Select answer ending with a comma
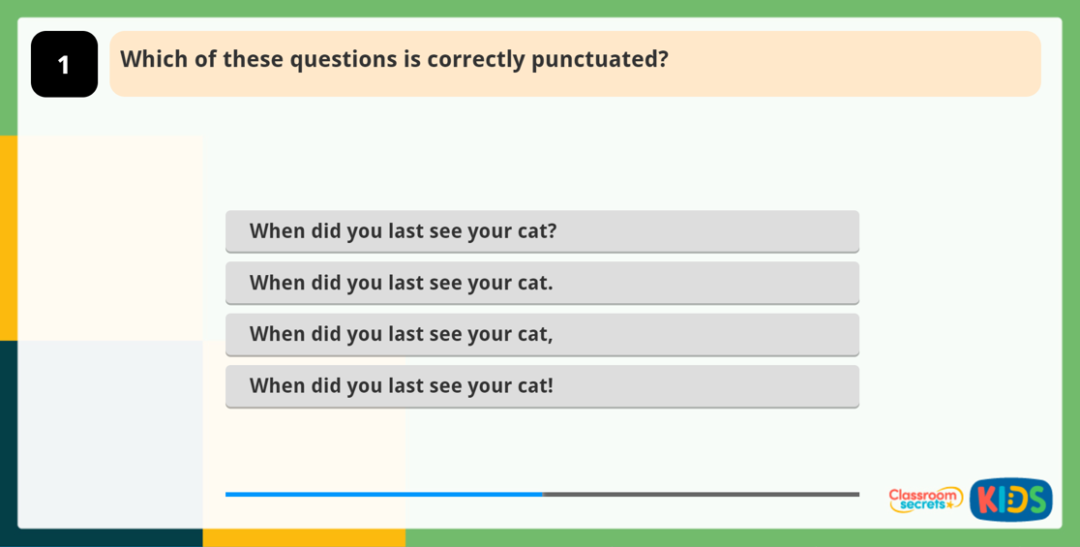The height and width of the screenshot is (547, 1080). 541,334
